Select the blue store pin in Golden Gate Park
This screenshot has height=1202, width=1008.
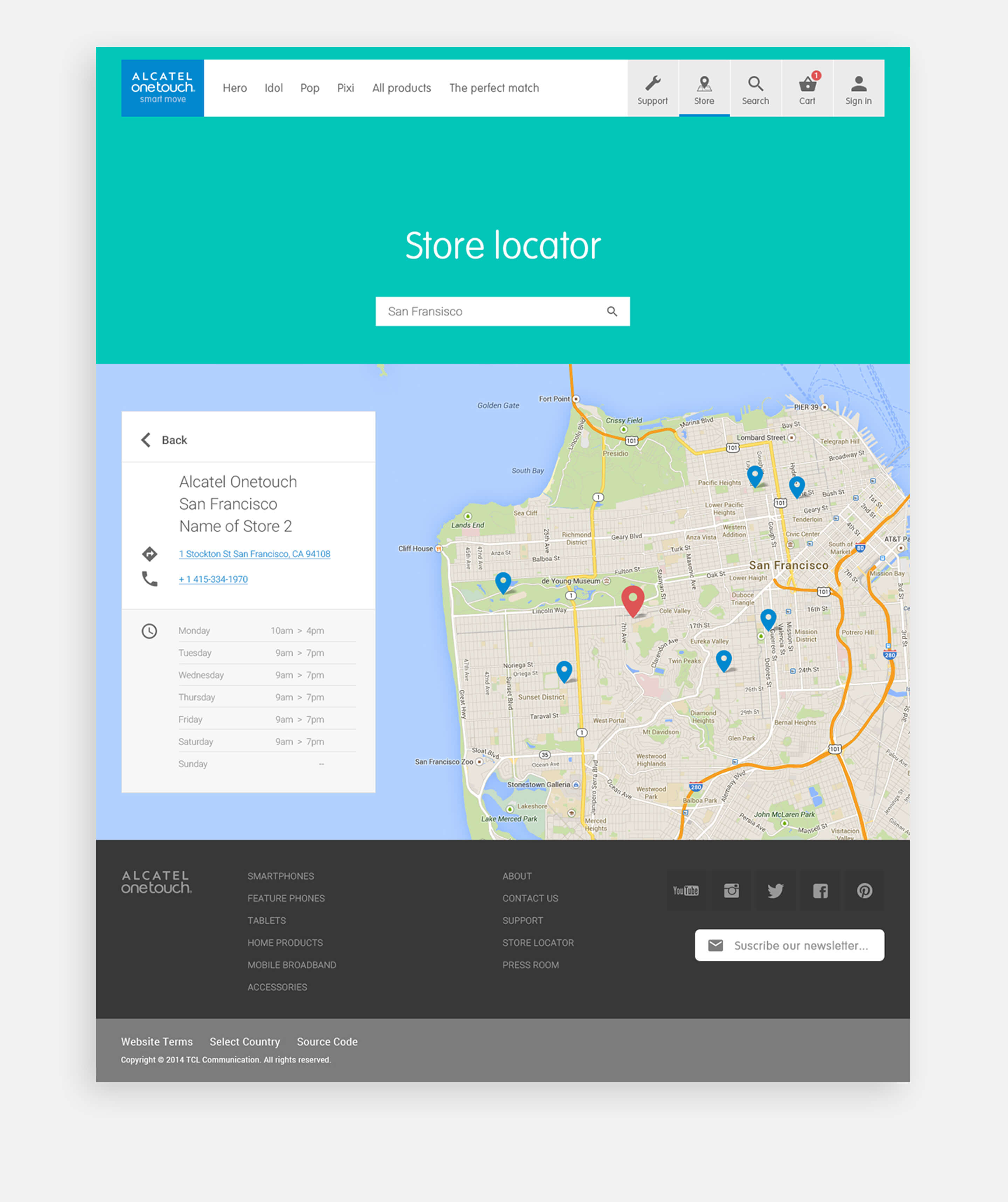tap(503, 583)
